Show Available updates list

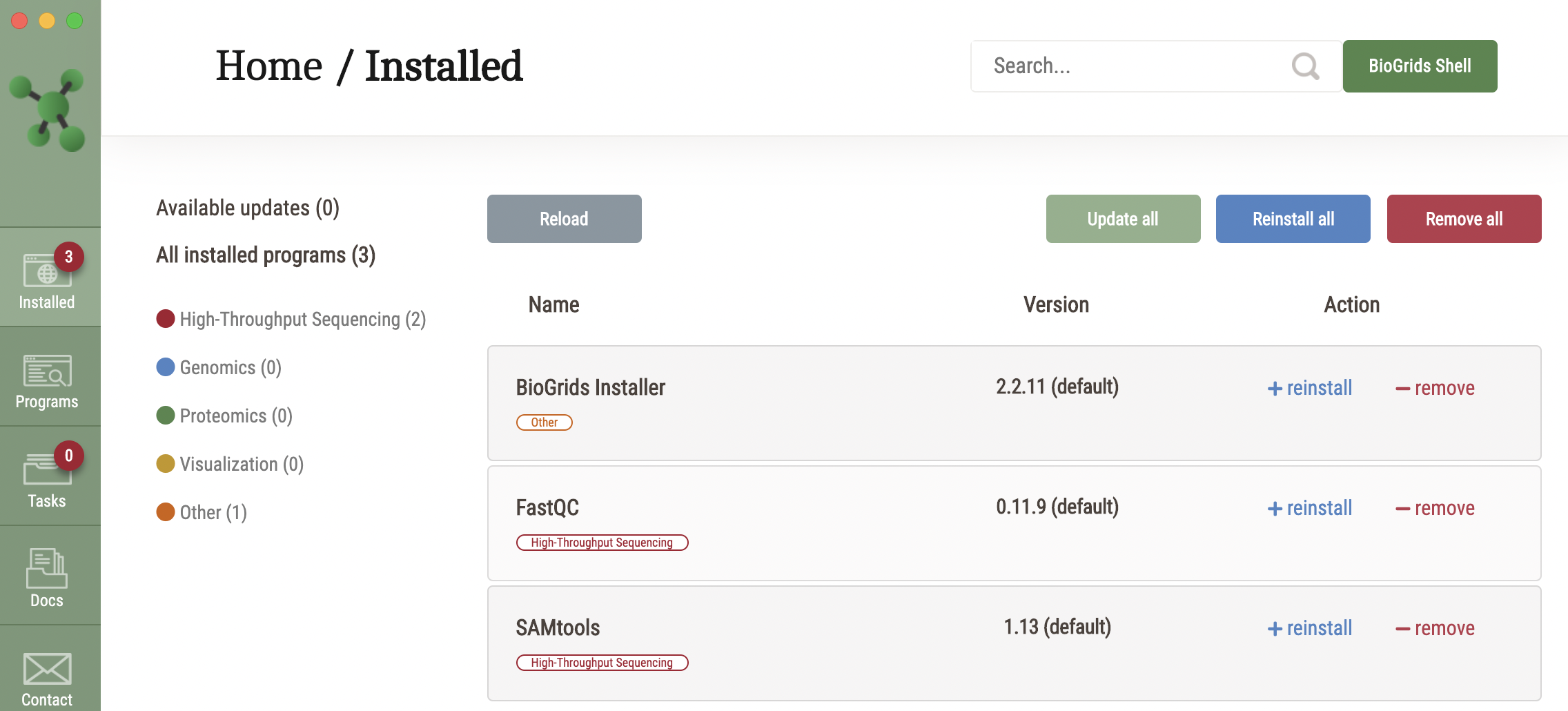pyautogui.click(x=248, y=208)
